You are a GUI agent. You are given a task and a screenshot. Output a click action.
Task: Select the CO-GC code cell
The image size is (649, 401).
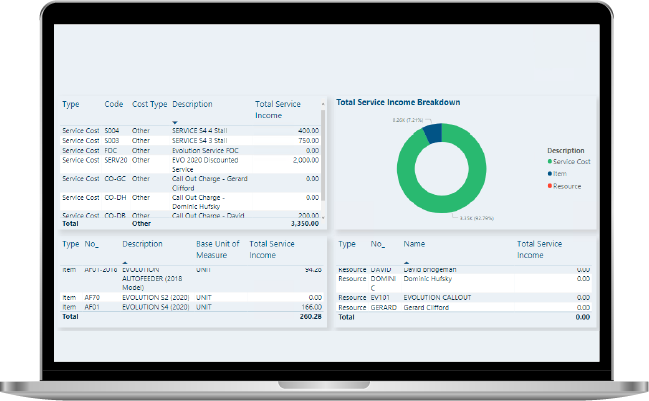pos(115,179)
